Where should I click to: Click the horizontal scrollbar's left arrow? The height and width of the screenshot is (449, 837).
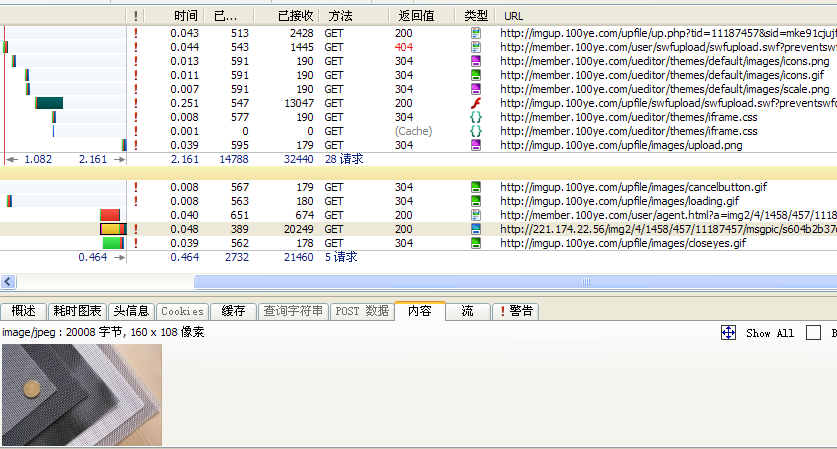click(8, 281)
